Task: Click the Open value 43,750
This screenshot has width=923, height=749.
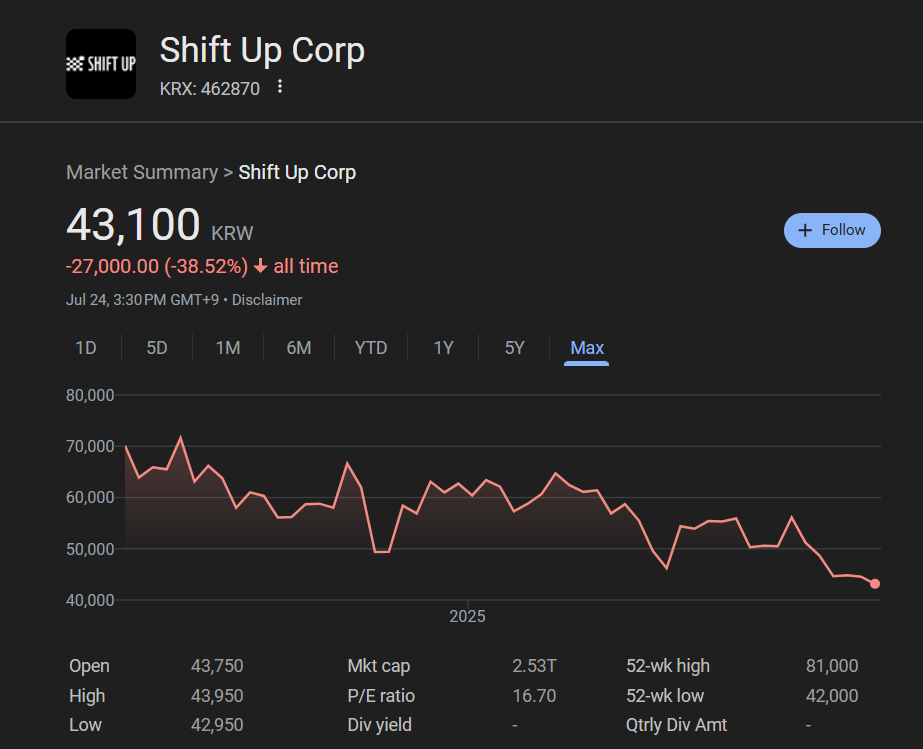Action: click(217, 666)
